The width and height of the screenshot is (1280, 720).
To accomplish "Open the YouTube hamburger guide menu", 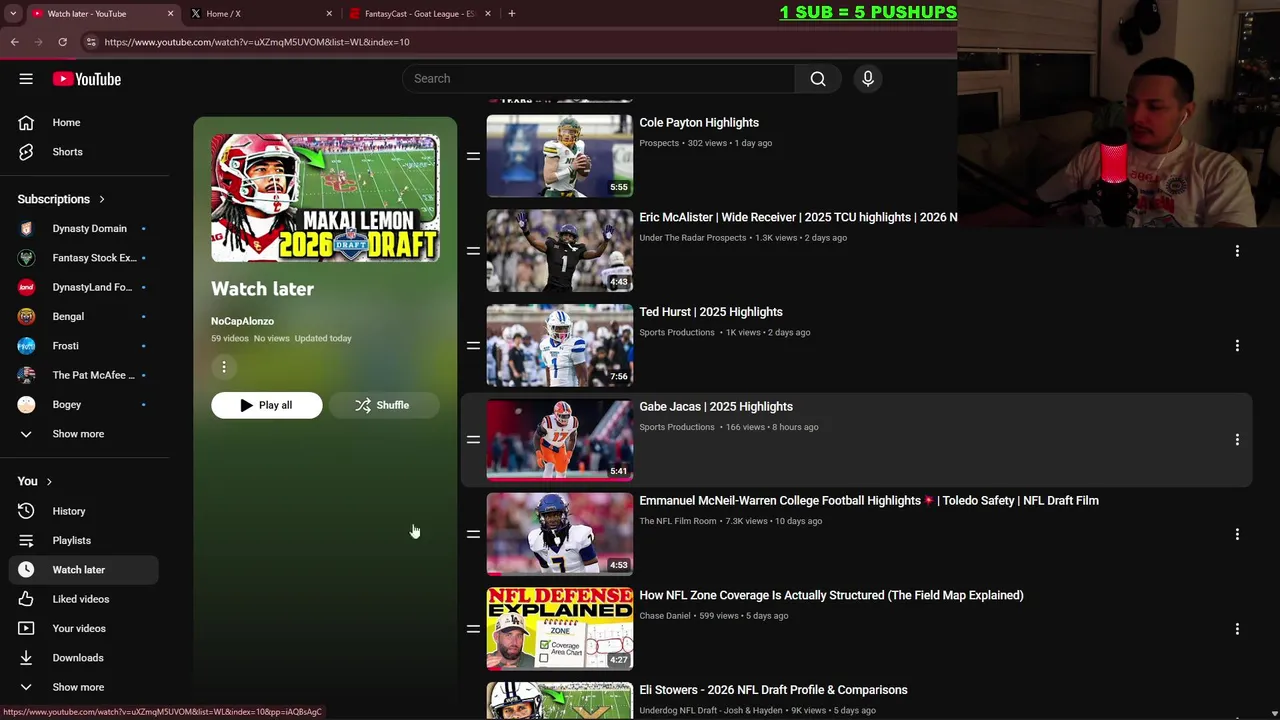I will (x=26, y=79).
